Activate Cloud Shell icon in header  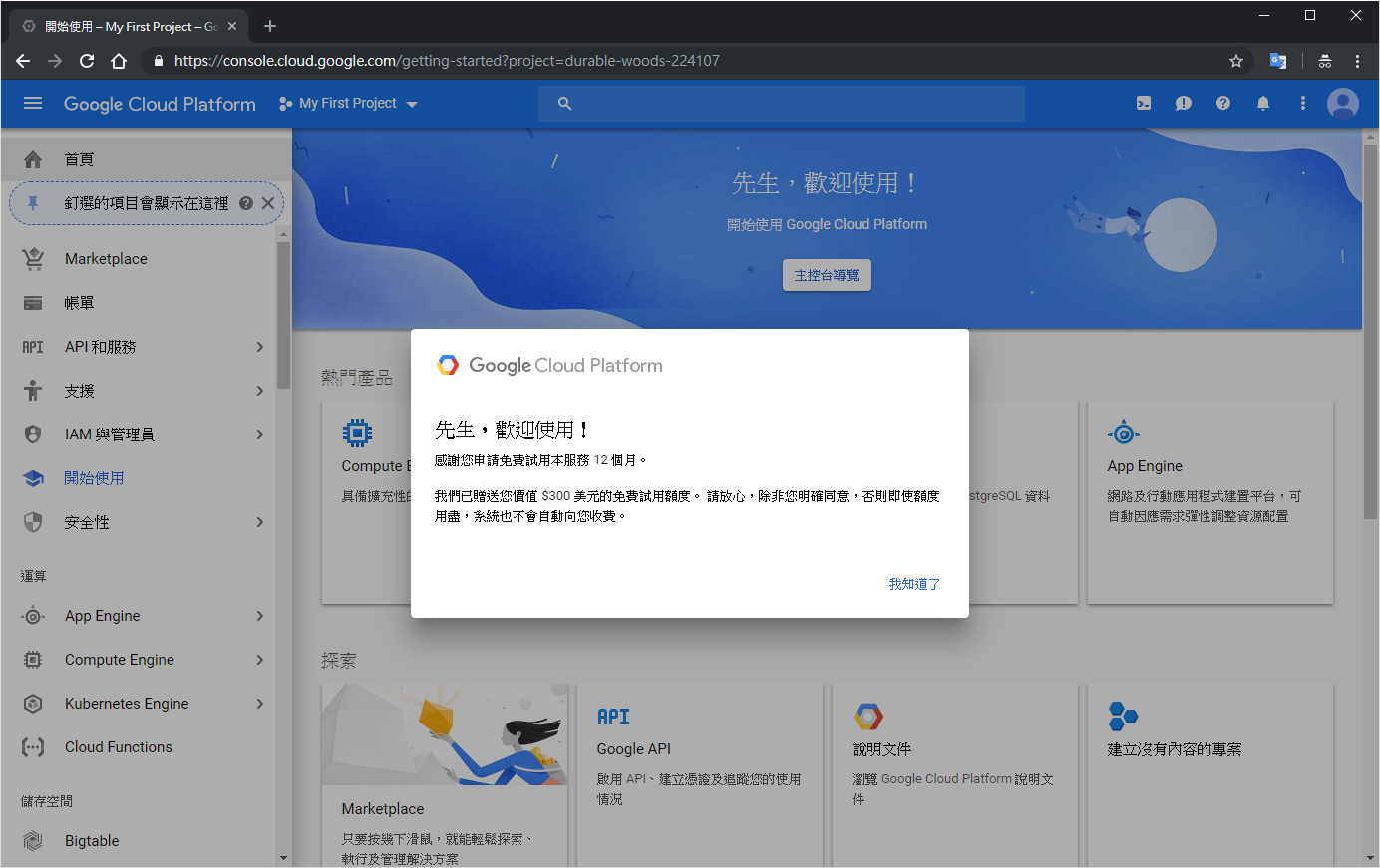coord(1144,103)
